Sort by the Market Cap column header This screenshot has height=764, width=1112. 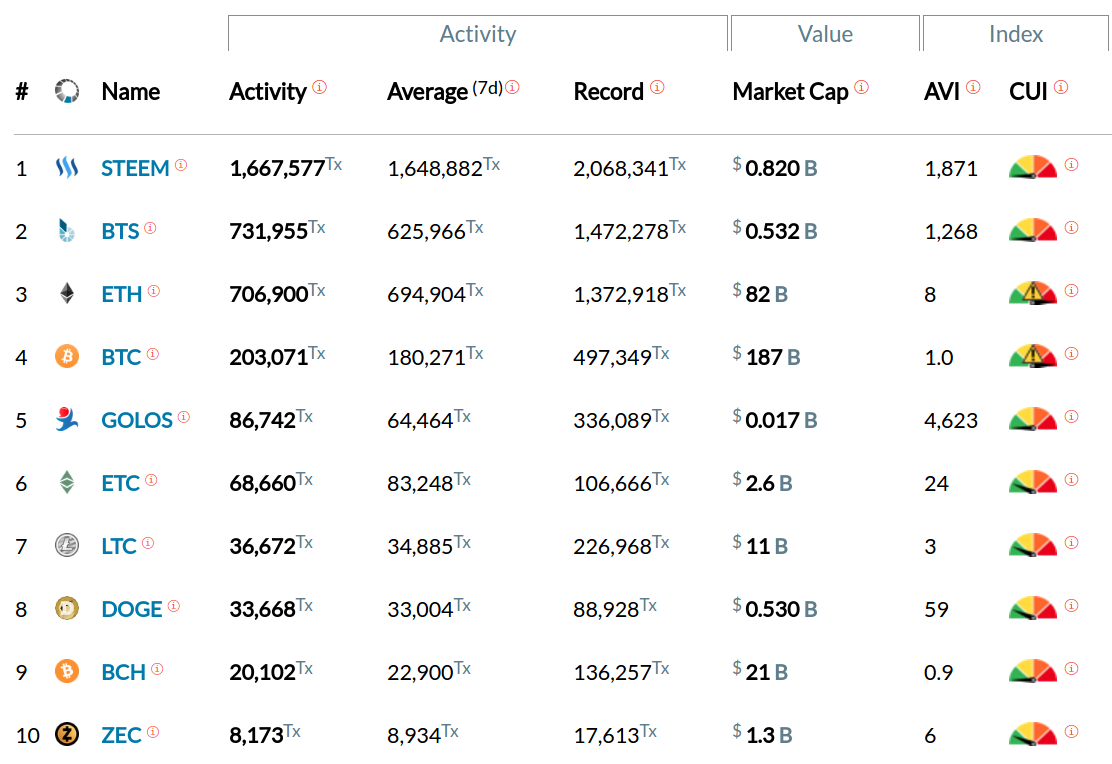point(790,92)
